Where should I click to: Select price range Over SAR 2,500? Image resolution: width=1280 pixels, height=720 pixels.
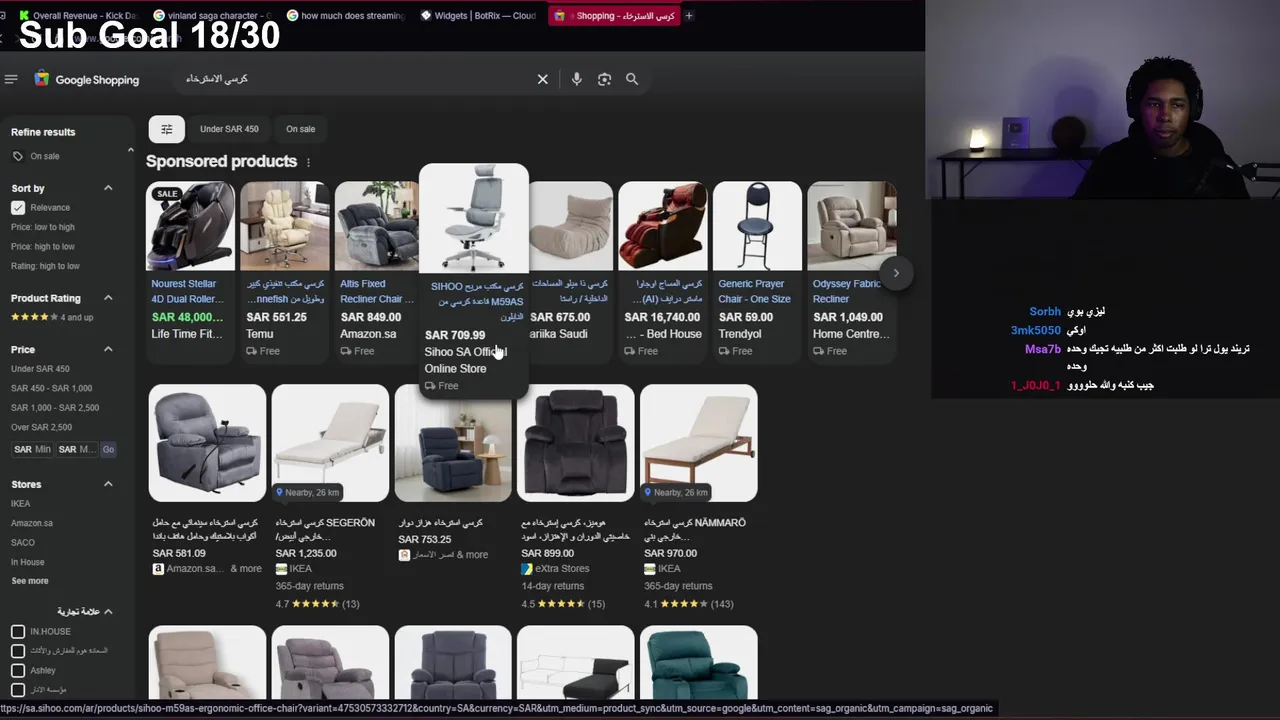[41, 427]
